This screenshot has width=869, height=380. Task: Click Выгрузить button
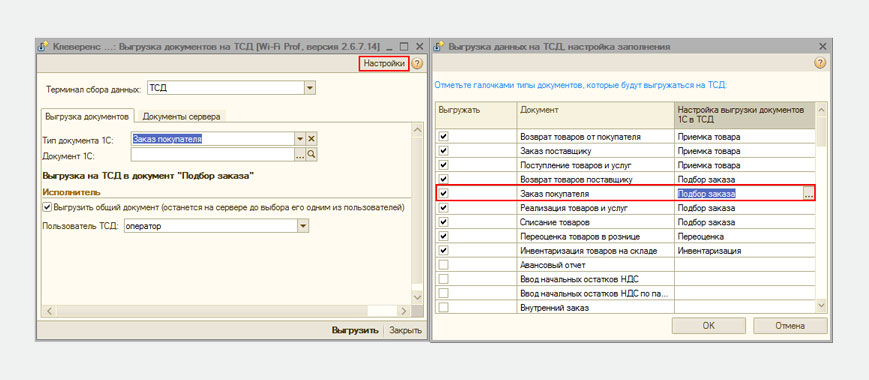pos(355,330)
